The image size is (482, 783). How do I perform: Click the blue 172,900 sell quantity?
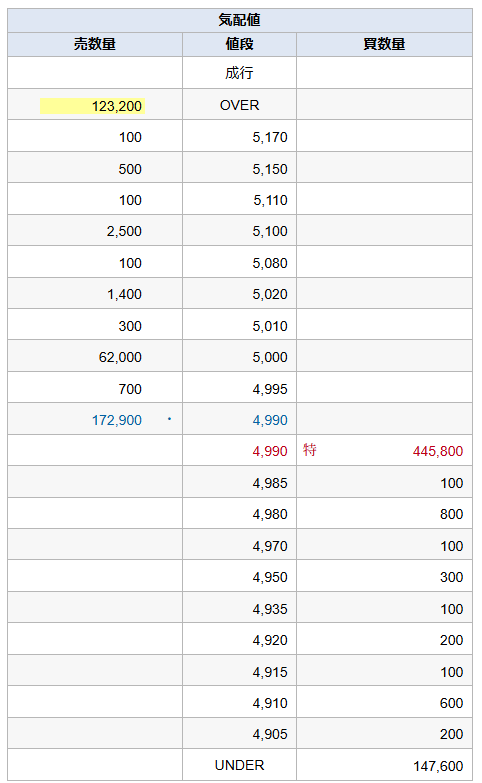(x=117, y=420)
